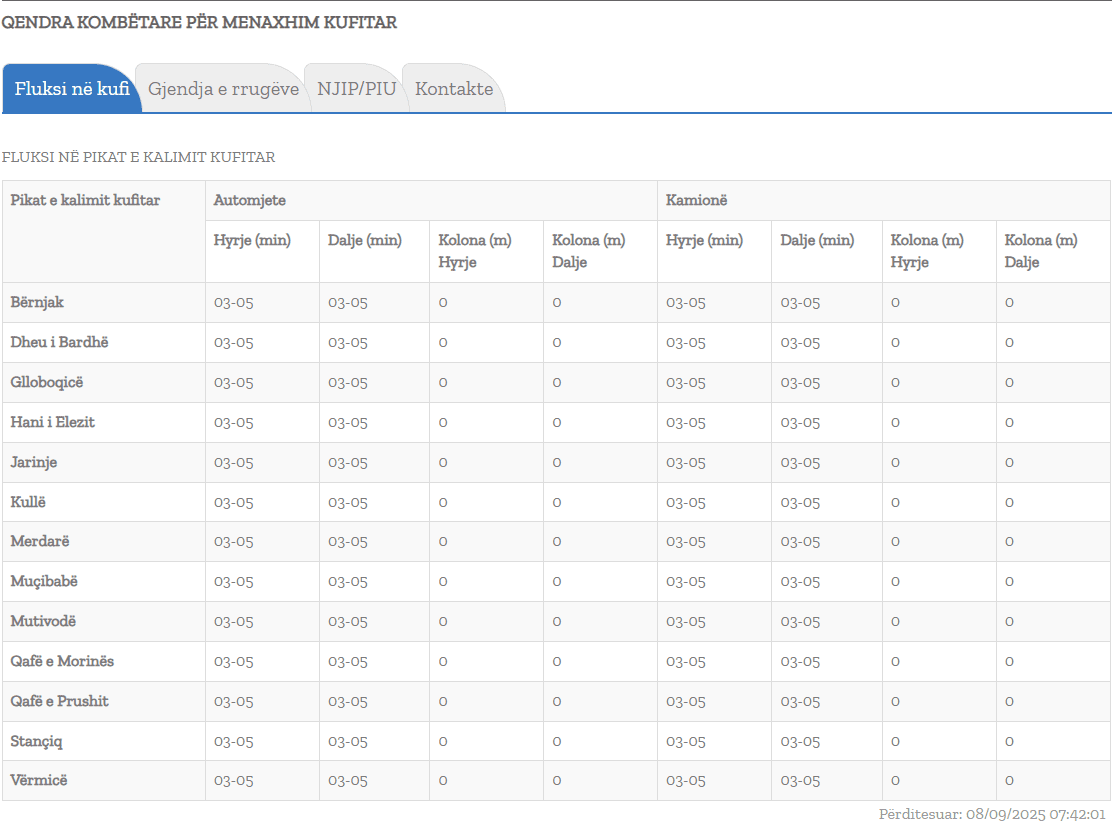
Task: Click the Glloboqicë row name
Action: tap(47, 382)
